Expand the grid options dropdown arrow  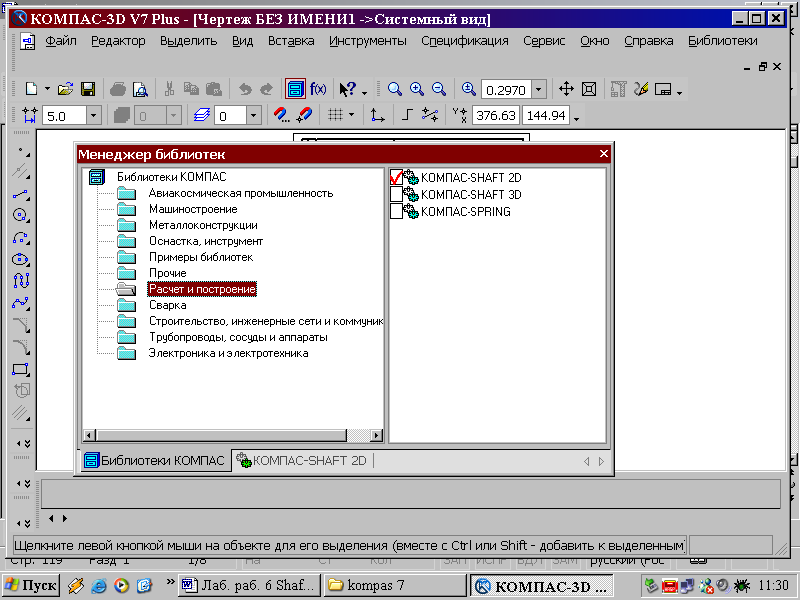point(351,115)
